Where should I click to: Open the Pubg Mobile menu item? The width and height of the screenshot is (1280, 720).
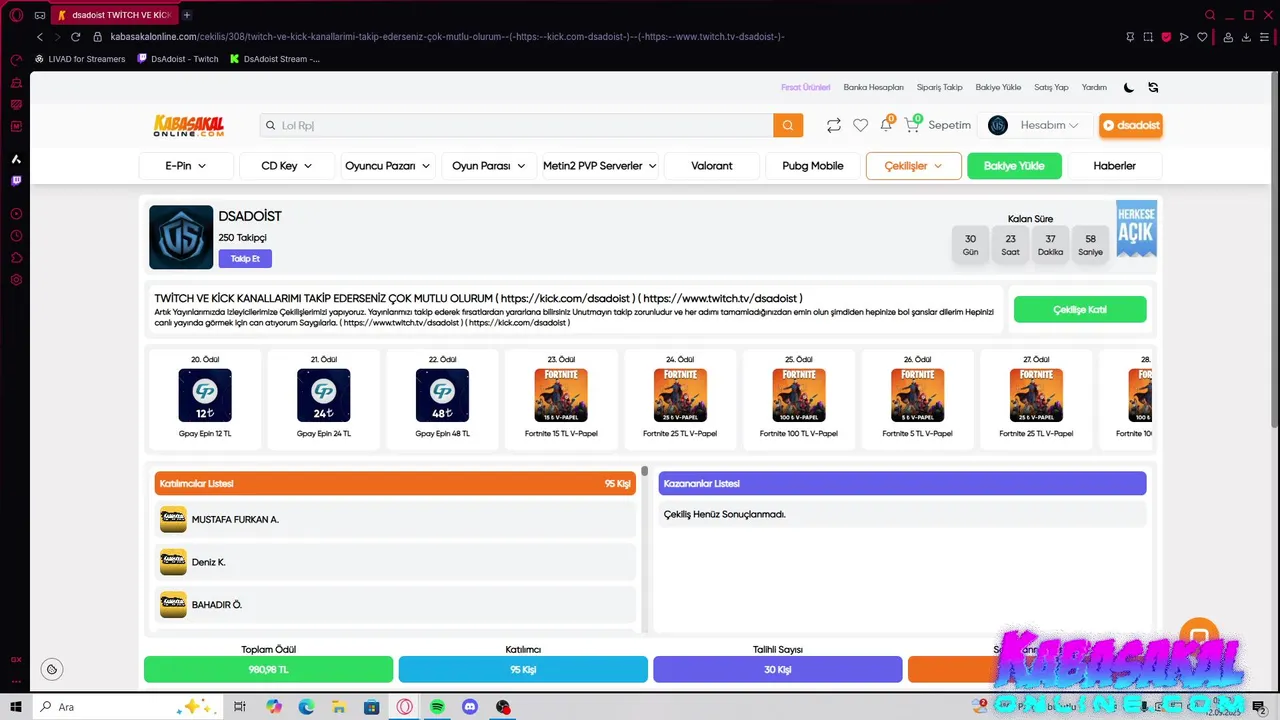(x=813, y=166)
